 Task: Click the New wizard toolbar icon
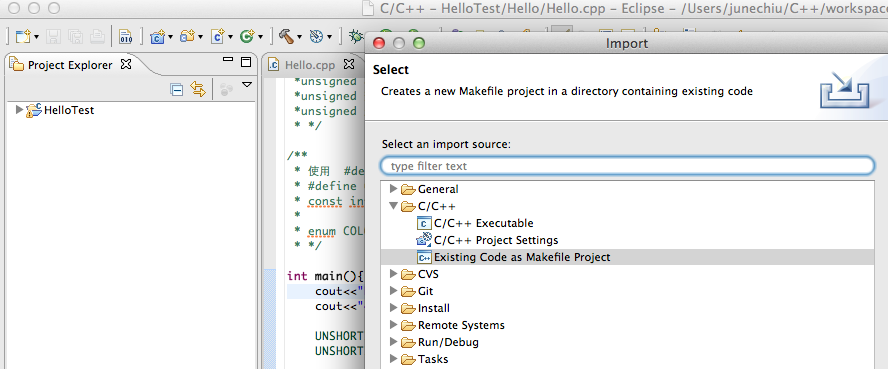coord(23,37)
